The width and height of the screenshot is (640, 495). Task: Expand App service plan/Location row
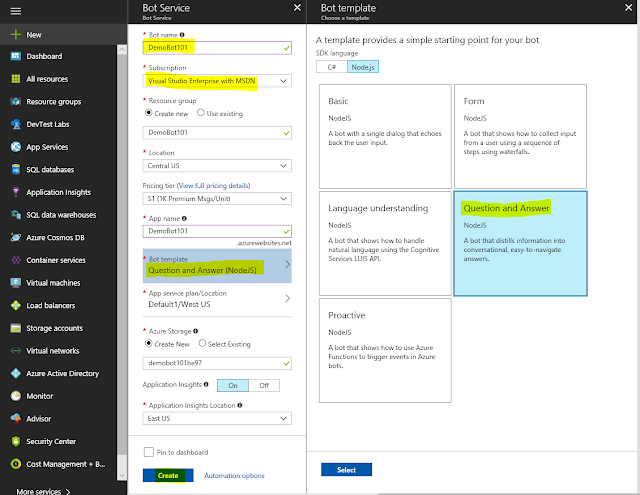point(217,300)
